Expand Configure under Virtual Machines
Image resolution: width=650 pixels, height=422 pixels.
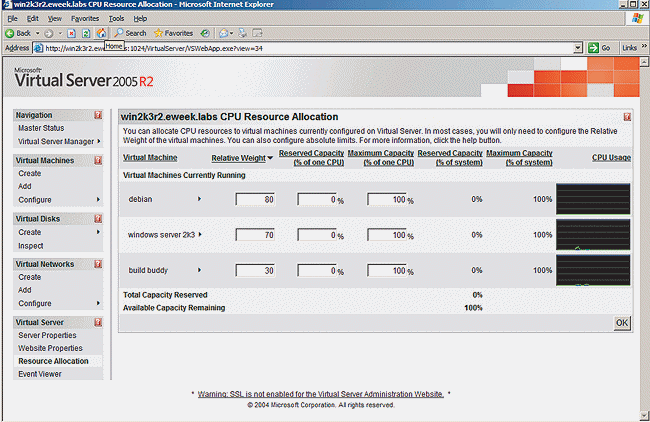[x=98, y=200]
